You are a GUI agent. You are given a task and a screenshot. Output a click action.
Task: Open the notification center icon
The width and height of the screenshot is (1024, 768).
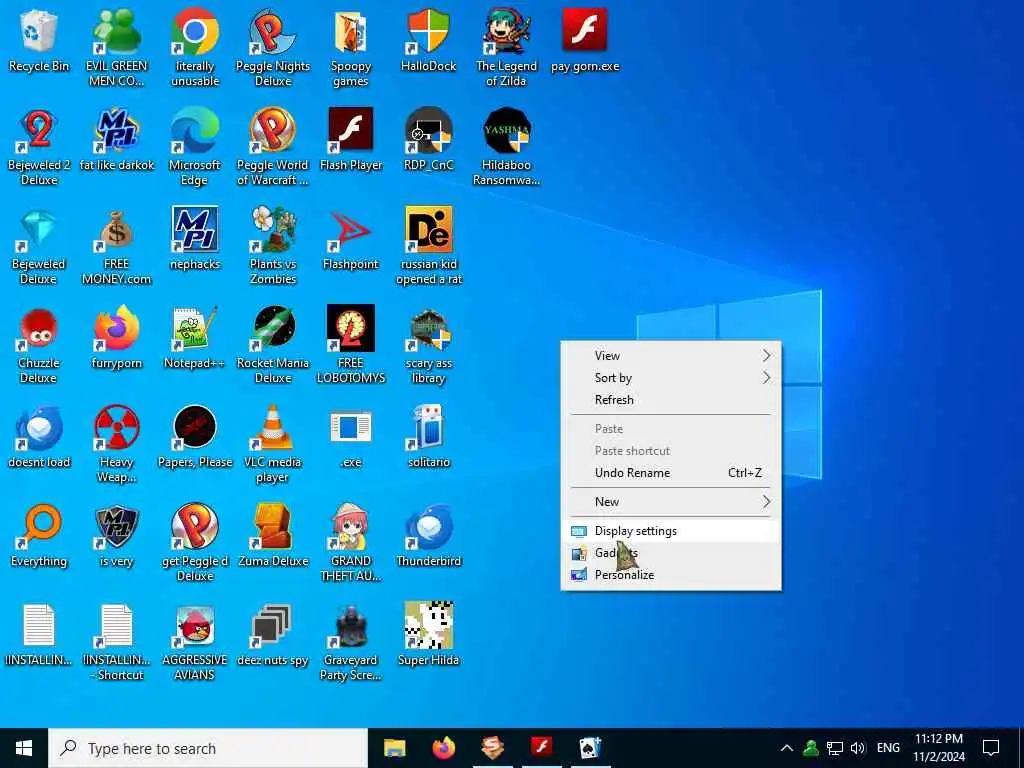point(991,748)
